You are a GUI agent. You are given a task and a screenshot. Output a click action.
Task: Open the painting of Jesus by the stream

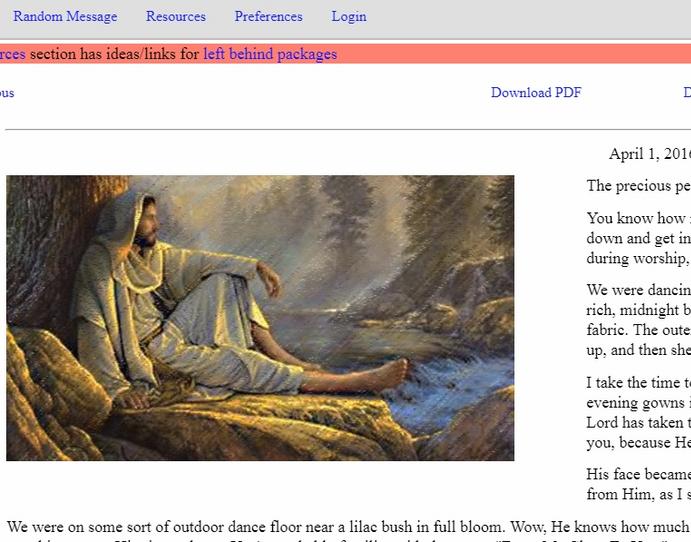[260, 318]
